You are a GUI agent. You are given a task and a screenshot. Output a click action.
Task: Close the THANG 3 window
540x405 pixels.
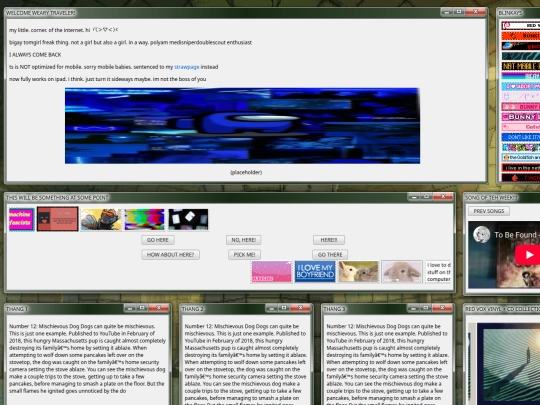[443, 308]
